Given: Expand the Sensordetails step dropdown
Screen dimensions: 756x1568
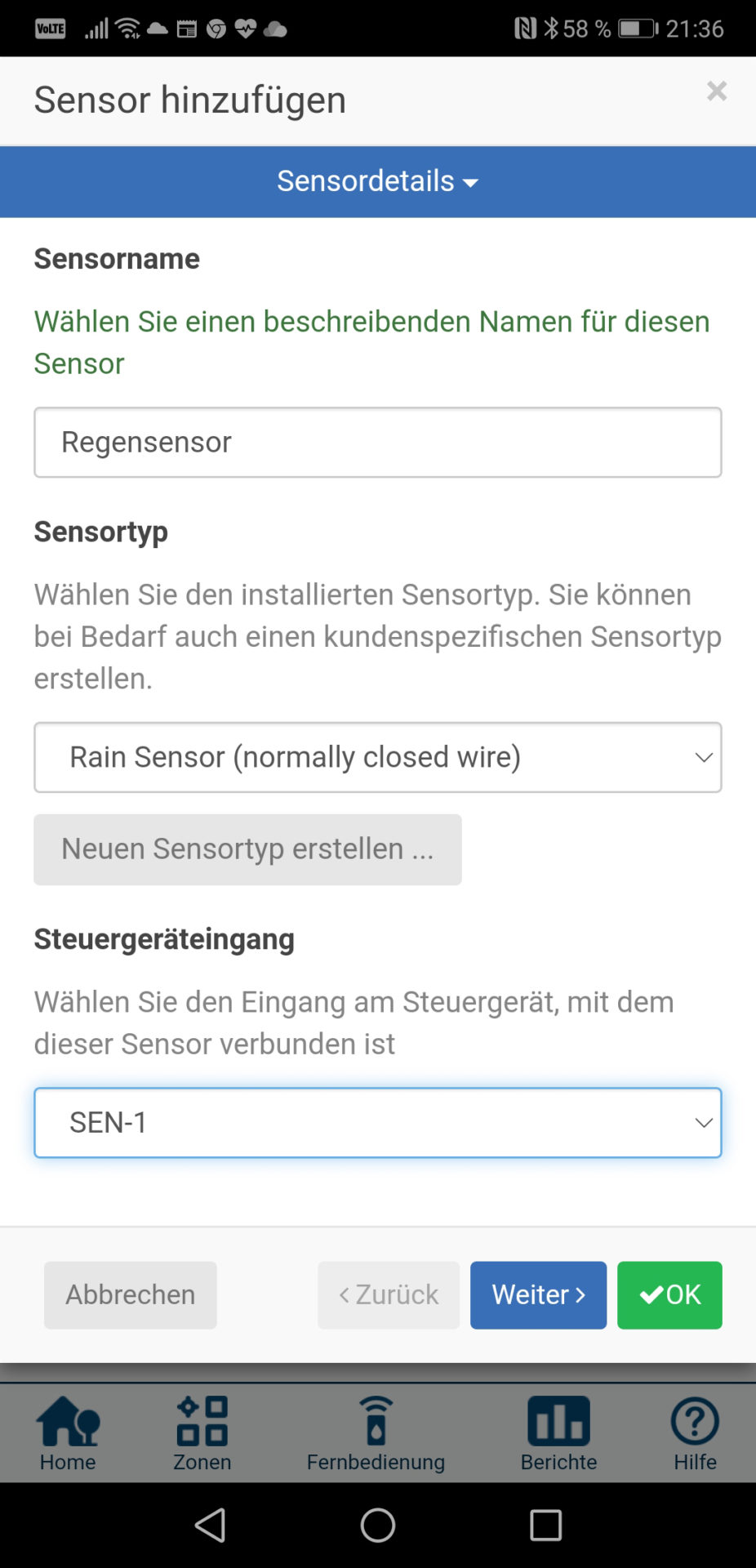Looking at the screenshot, I should (378, 181).
